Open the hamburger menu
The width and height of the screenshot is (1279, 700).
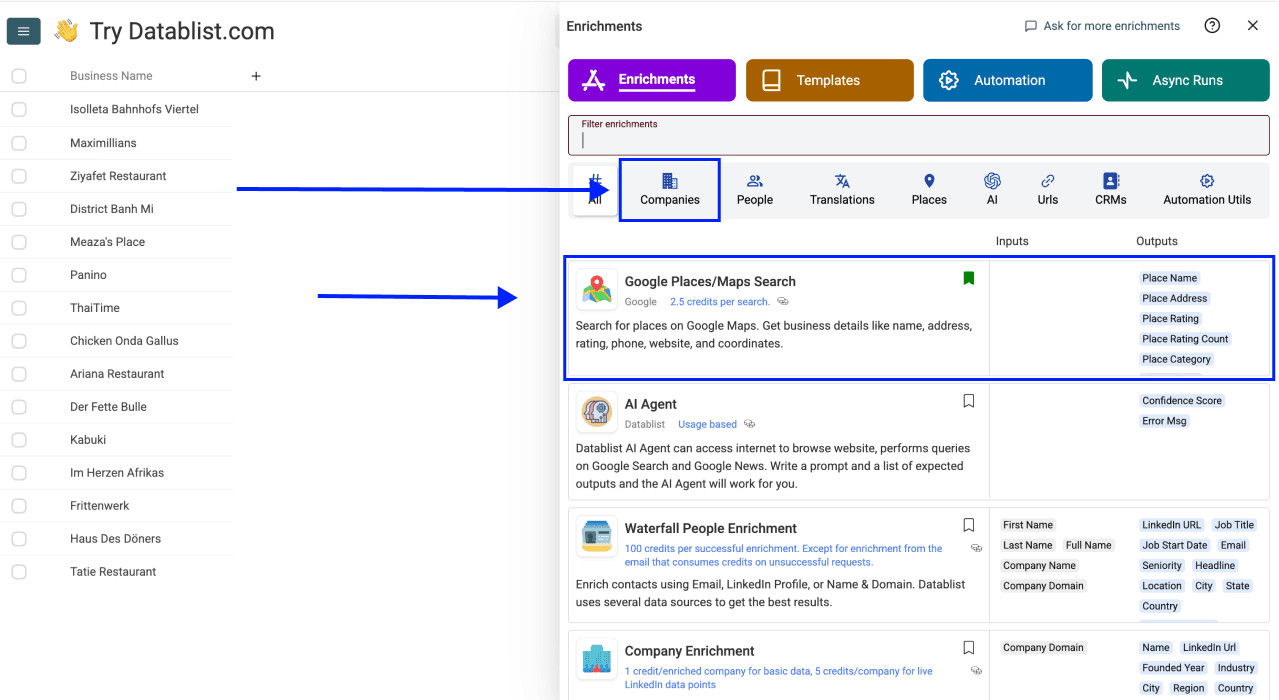coord(23,31)
